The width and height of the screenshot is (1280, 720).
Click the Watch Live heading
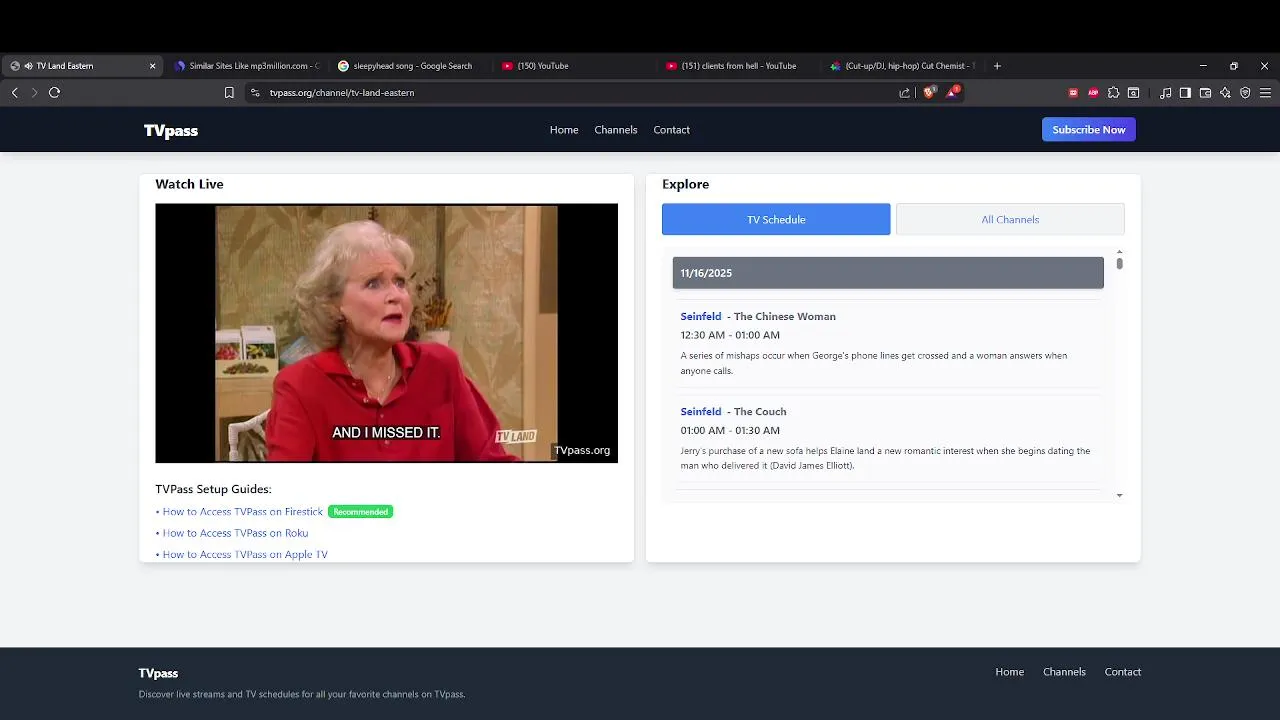pos(189,184)
